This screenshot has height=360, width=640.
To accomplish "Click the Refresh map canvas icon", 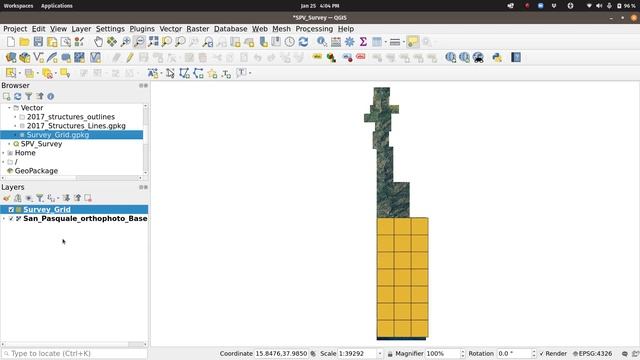I will 303,42.
